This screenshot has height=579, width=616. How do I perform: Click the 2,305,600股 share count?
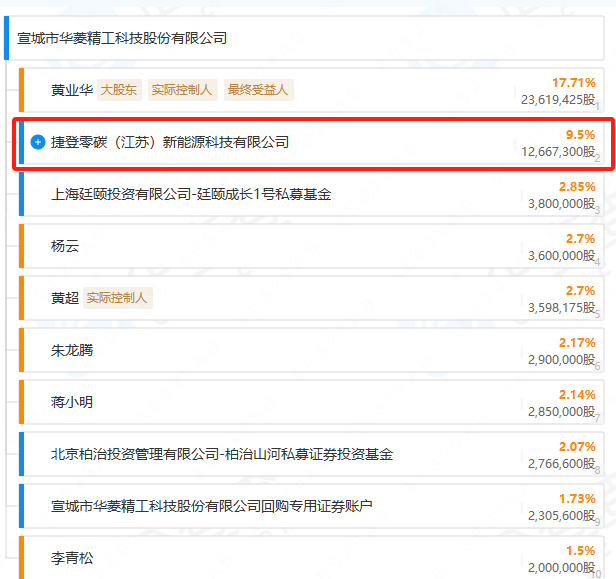pos(561,515)
